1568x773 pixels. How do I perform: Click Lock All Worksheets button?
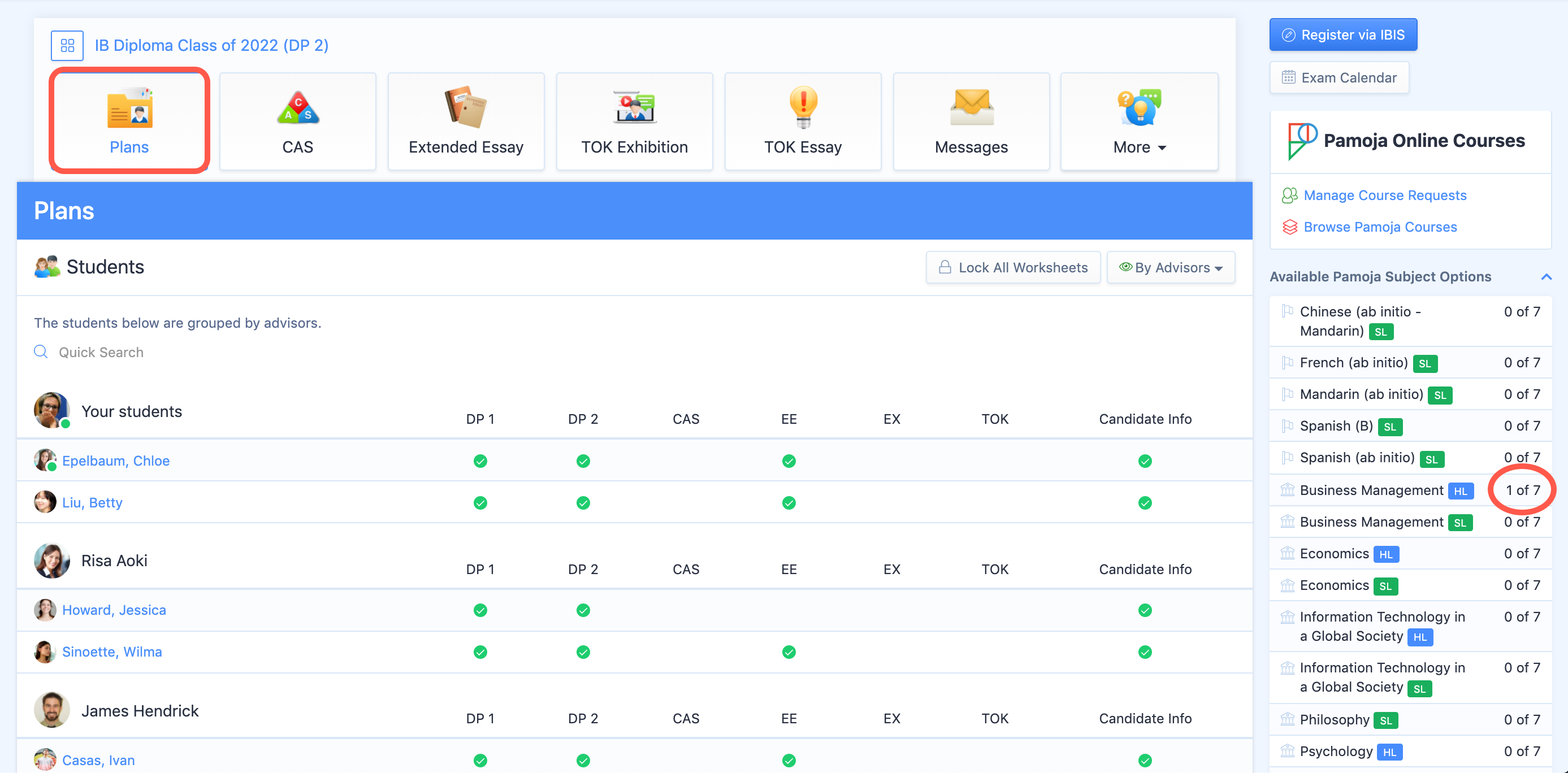pos(1013,268)
